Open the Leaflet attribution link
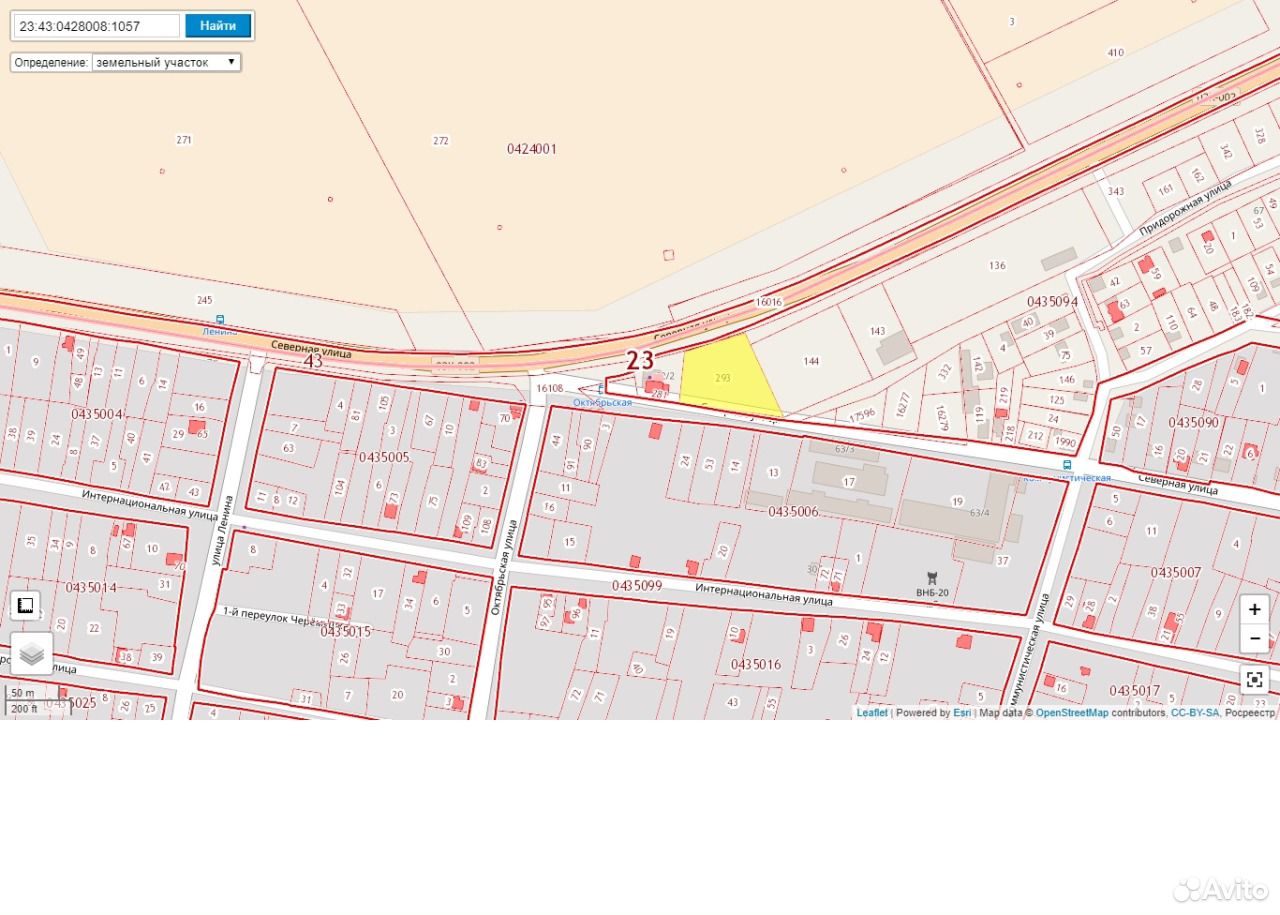Viewport: 1280px width, 915px height. [872, 713]
